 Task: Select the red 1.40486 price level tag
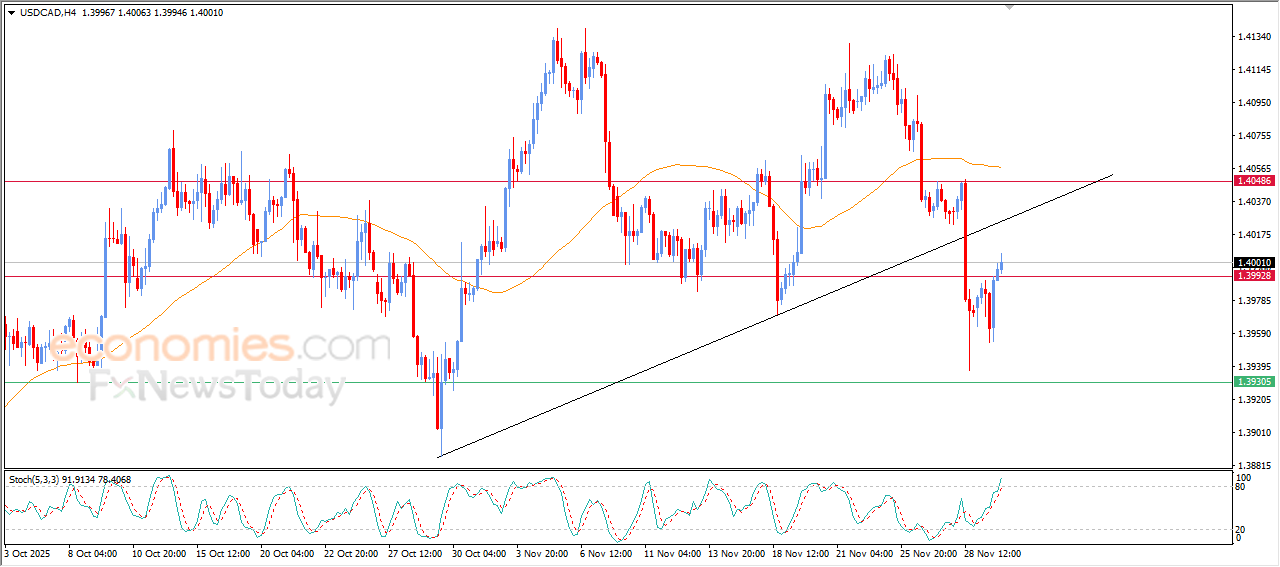point(1254,181)
